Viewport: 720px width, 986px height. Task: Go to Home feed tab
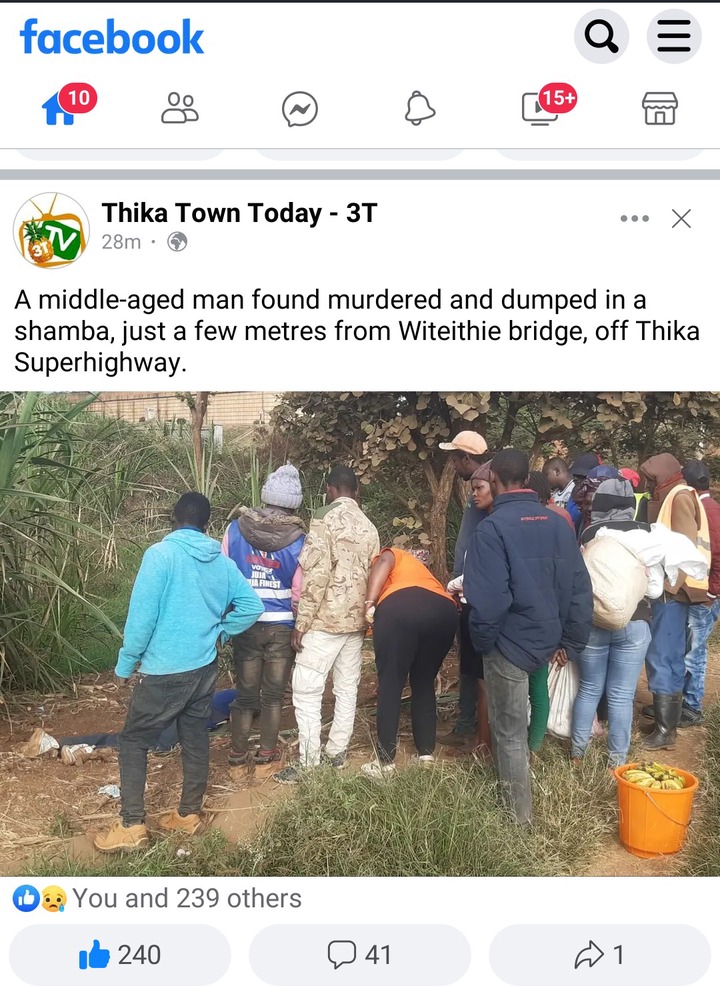click(x=69, y=106)
